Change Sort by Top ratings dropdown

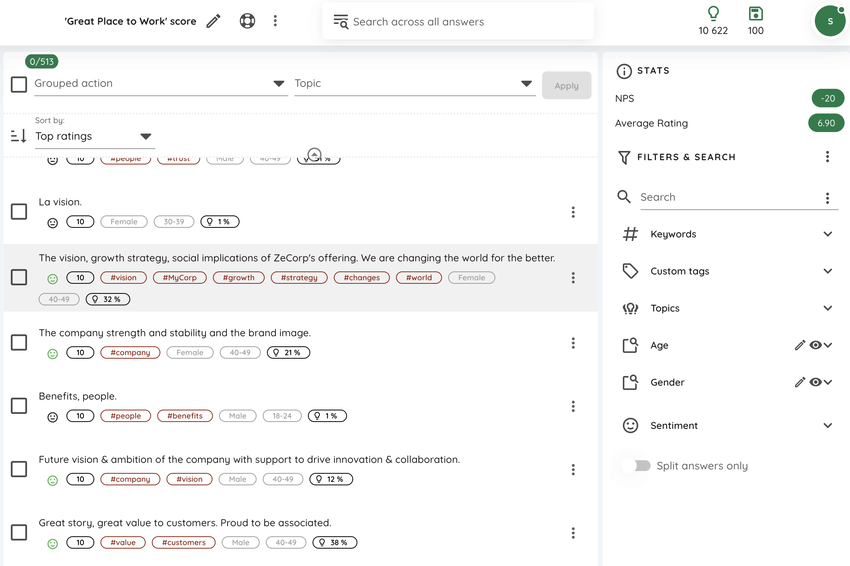point(95,136)
